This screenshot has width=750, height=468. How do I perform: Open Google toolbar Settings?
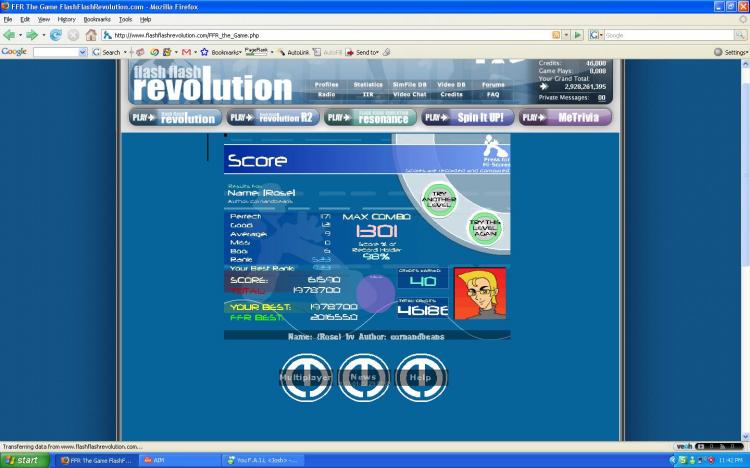pos(731,52)
